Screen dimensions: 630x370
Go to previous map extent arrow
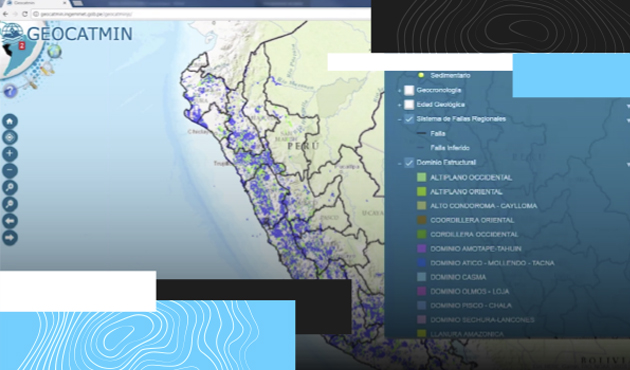point(10,221)
